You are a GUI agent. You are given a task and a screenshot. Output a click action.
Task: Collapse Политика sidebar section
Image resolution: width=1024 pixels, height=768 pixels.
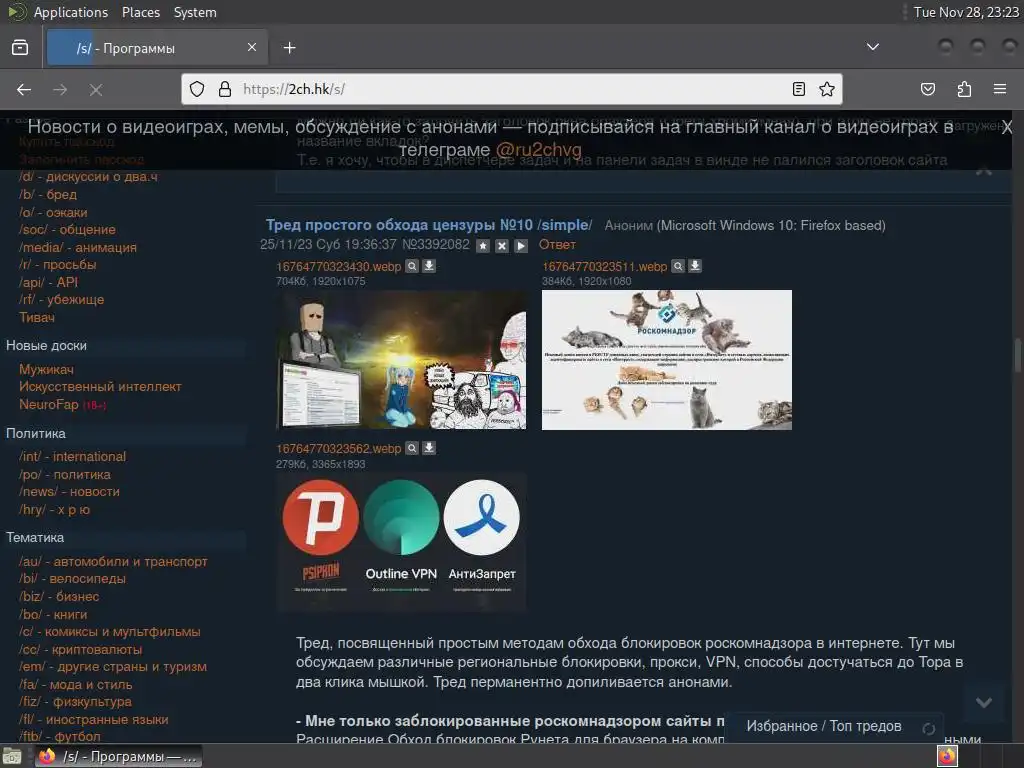click(x=36, y=434)
